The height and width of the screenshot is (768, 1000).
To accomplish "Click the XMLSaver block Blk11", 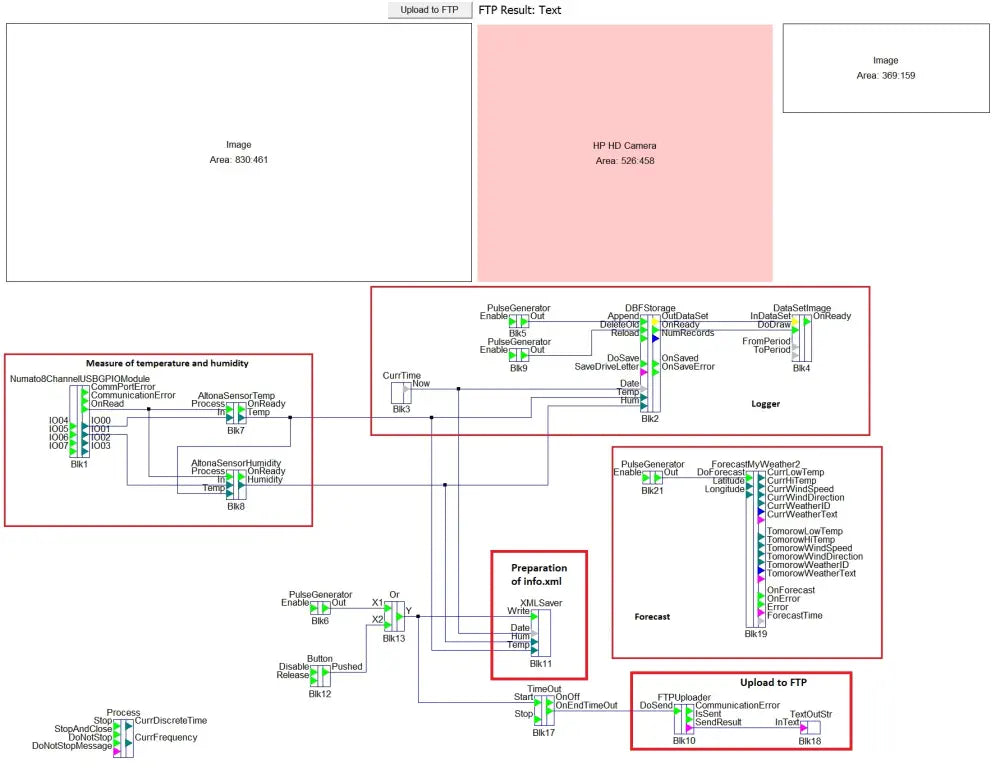I will (x=540, y=634).
